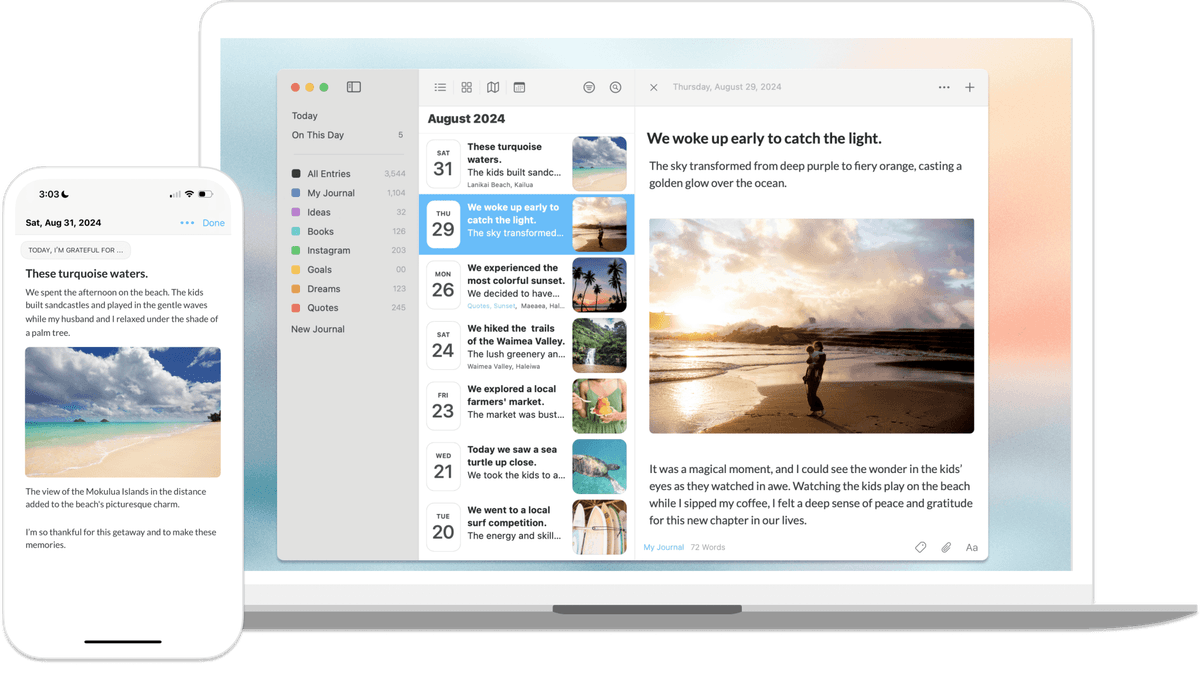
Task: Open the large sunset beach photo in entry
Action: pyautogui.click(x=811, y=326)
